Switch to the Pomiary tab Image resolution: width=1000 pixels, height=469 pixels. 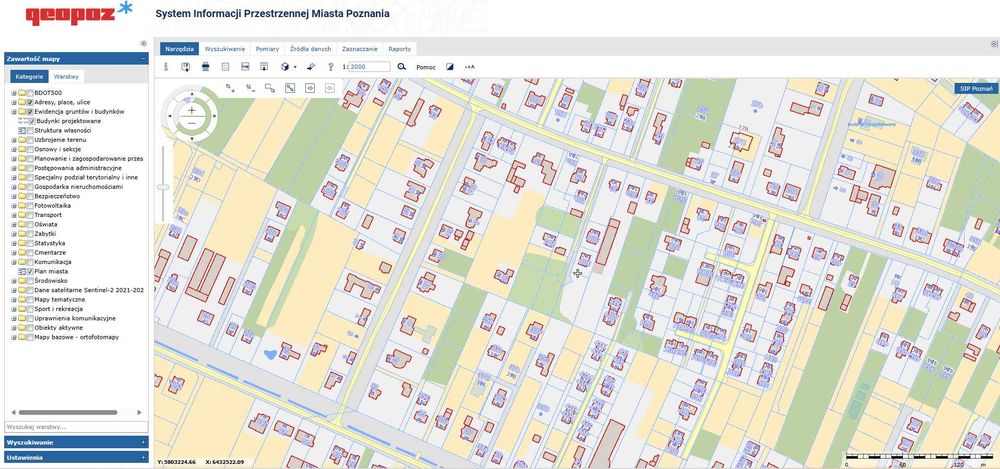pyautogui.click(x=267, y=48)
